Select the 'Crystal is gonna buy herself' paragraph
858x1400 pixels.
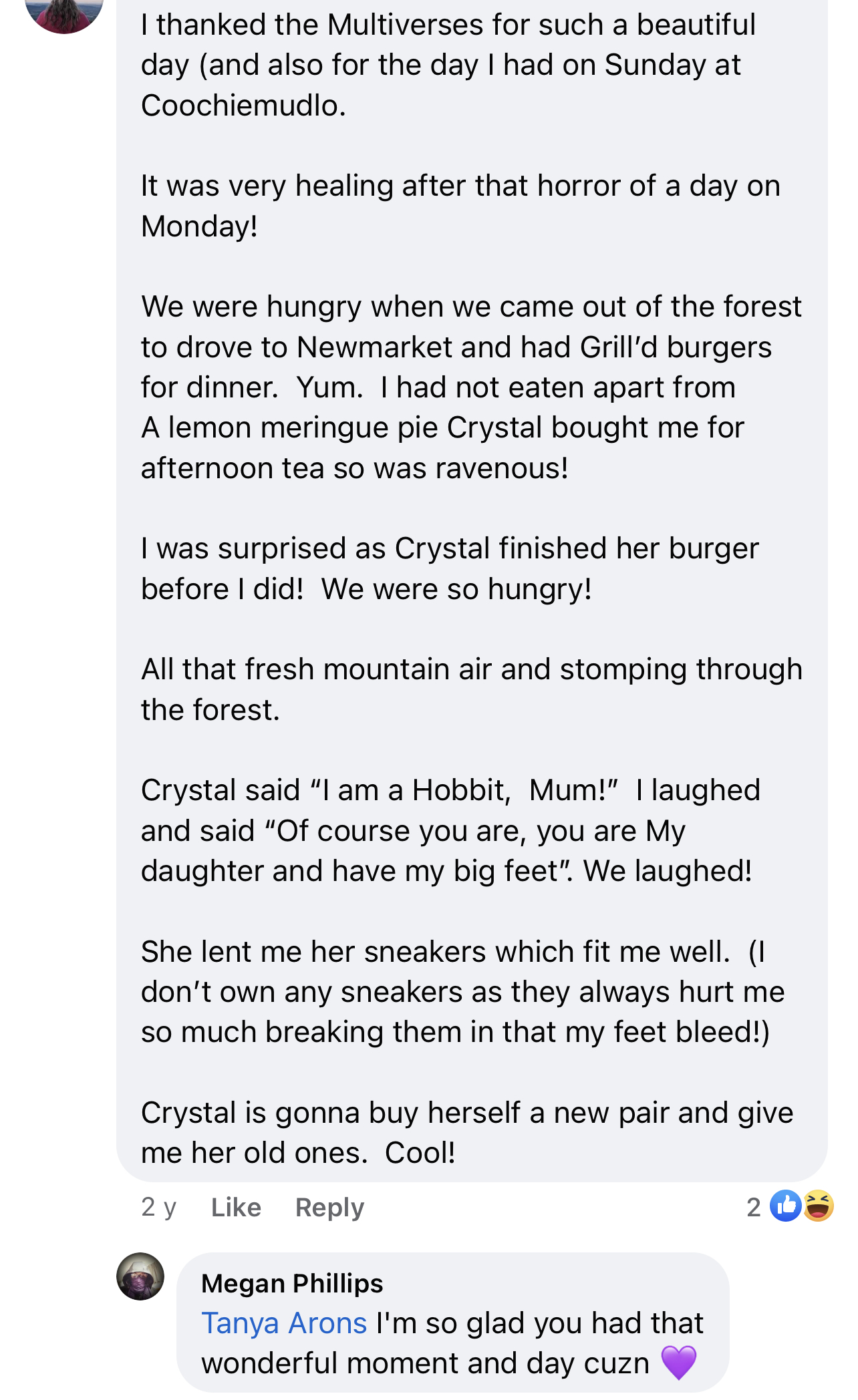pyautogui.click(x=467, y=1133)
